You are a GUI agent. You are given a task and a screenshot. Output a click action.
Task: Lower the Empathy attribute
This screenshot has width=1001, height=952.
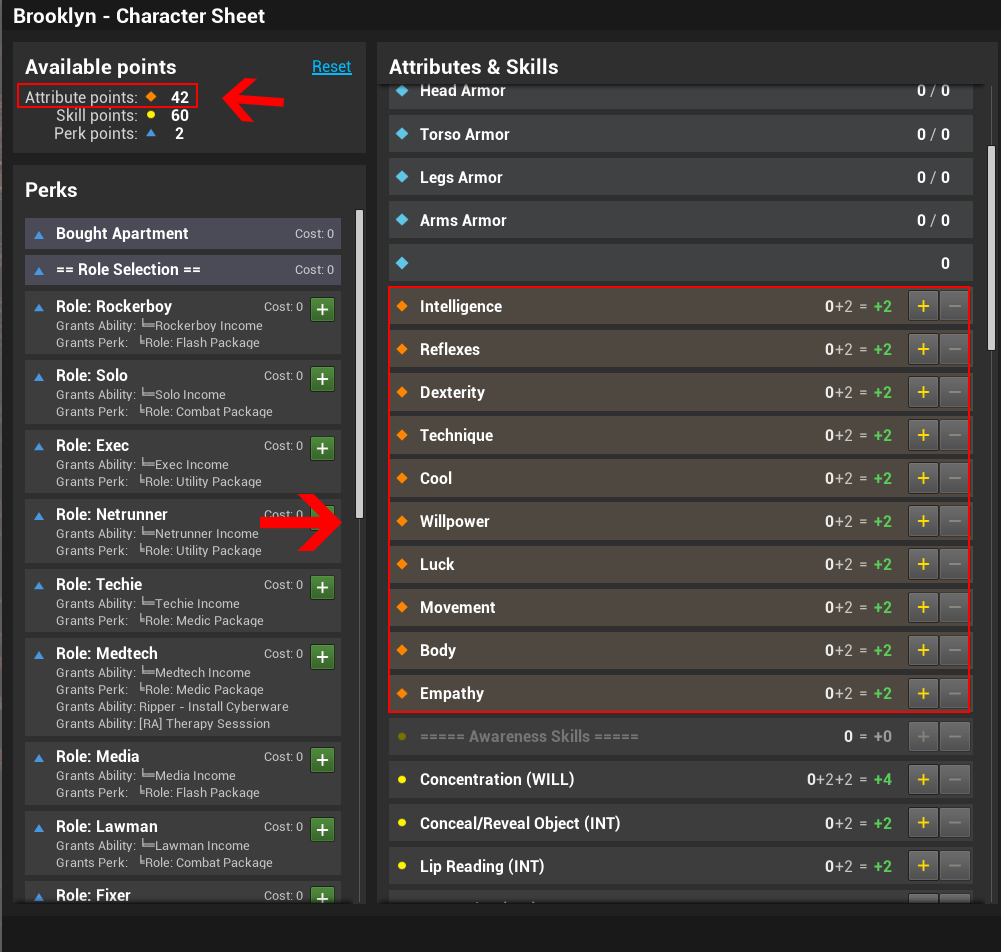955,694
